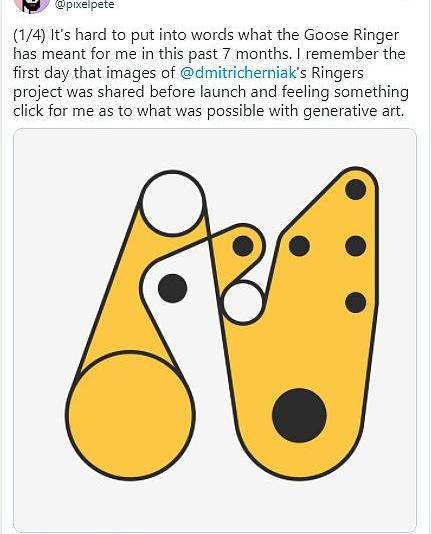Screen dimensions: 431x534
Task: Follow the @dmitricherniak mention link
Action: 238,73
